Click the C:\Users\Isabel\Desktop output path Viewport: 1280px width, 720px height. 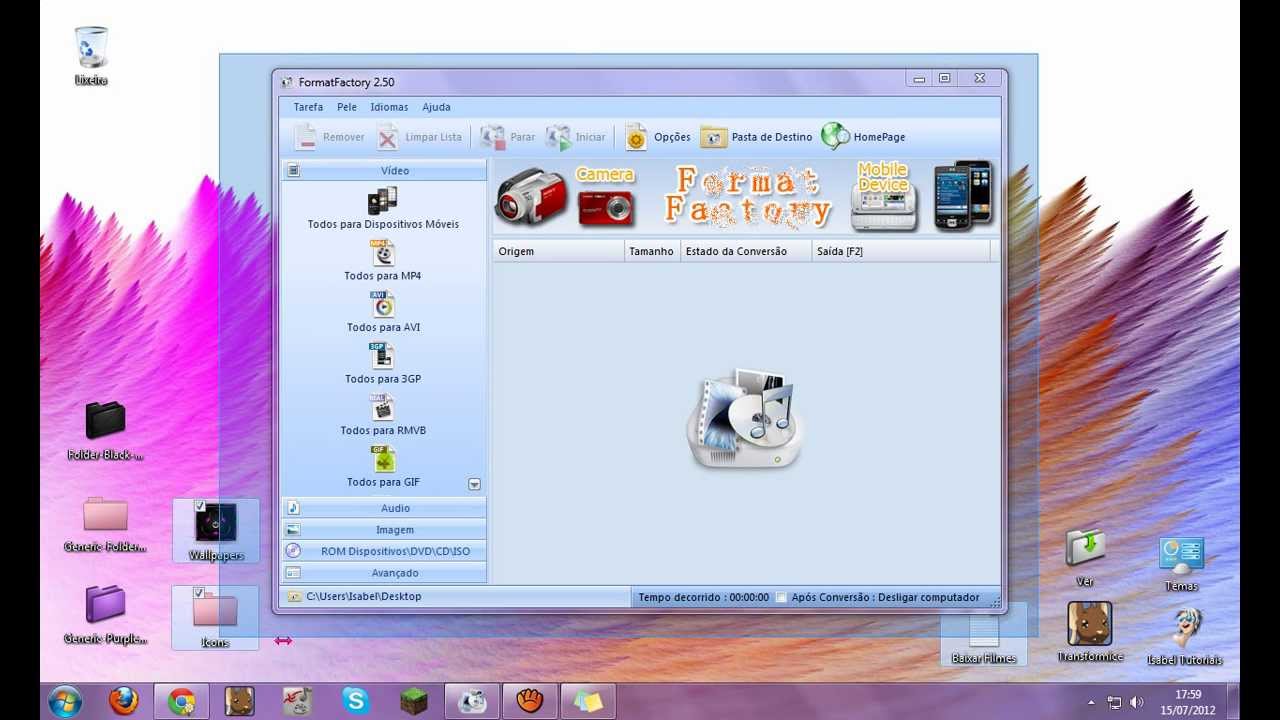[364, 596]
